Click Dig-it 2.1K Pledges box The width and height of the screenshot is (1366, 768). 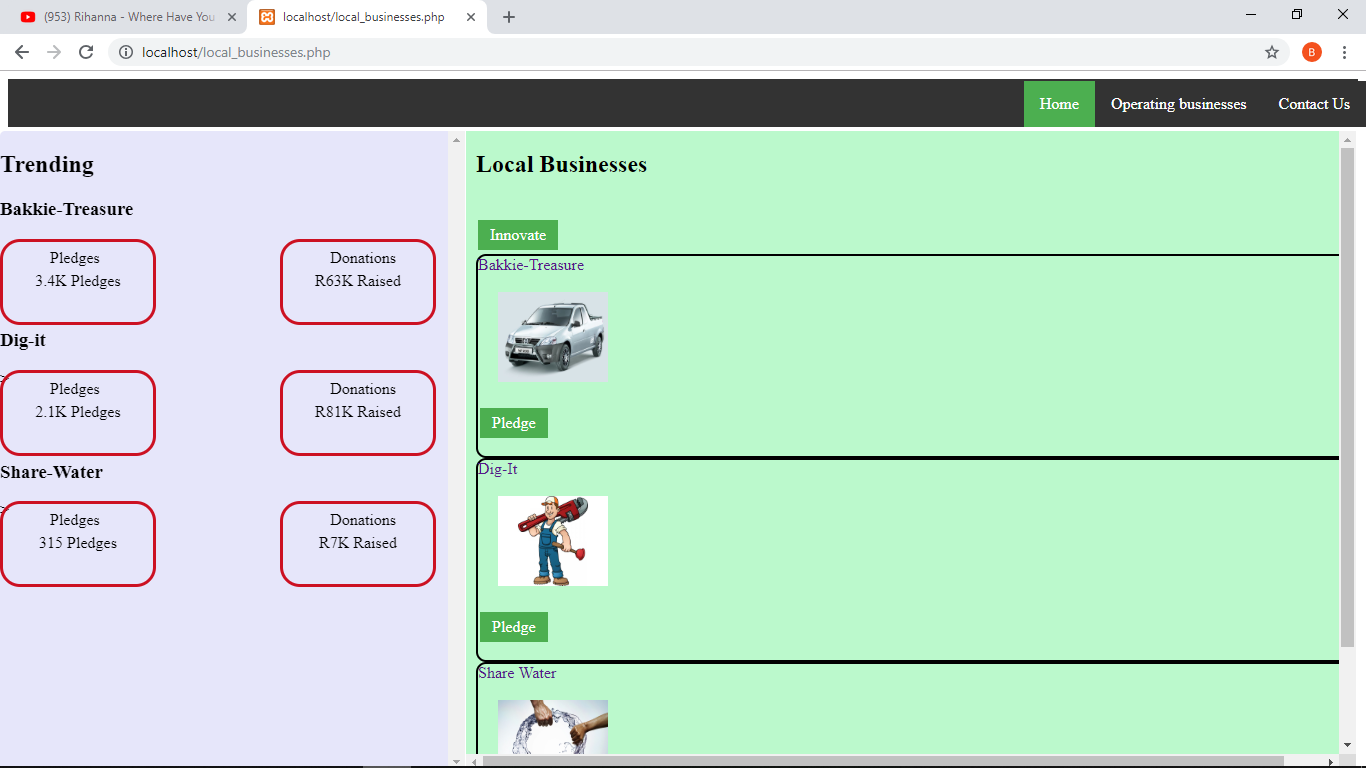[x=78, y=413]
